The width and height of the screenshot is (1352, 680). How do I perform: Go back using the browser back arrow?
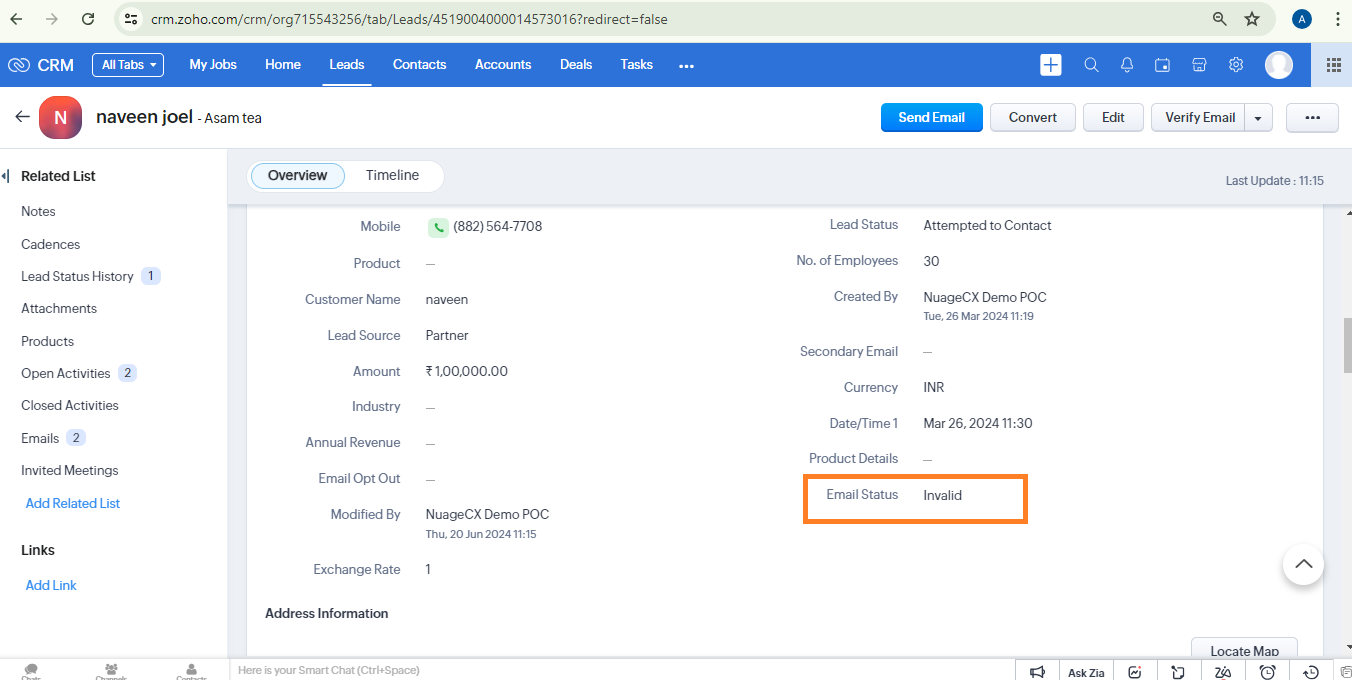click(x=17, y=19)
